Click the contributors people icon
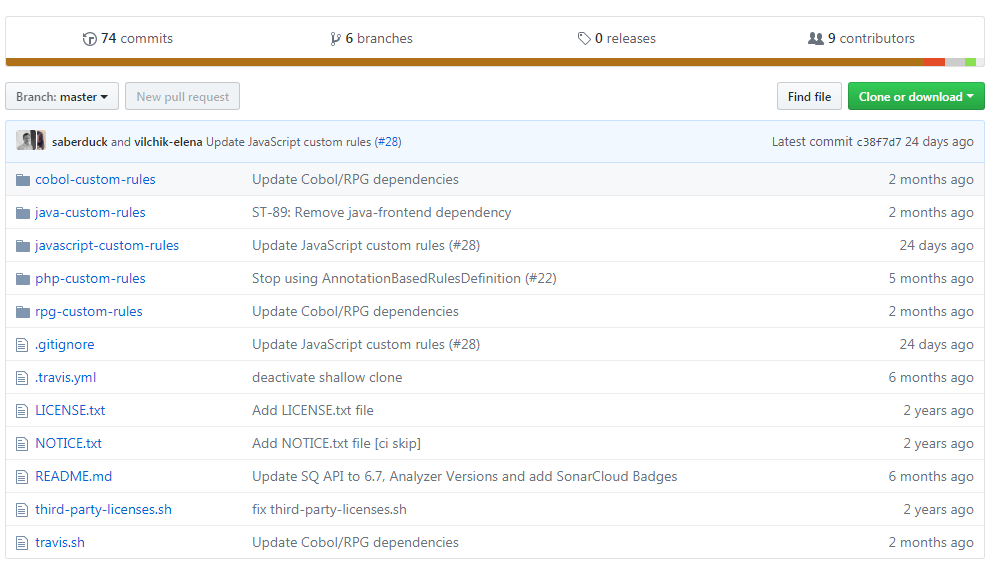 point(815,39)
